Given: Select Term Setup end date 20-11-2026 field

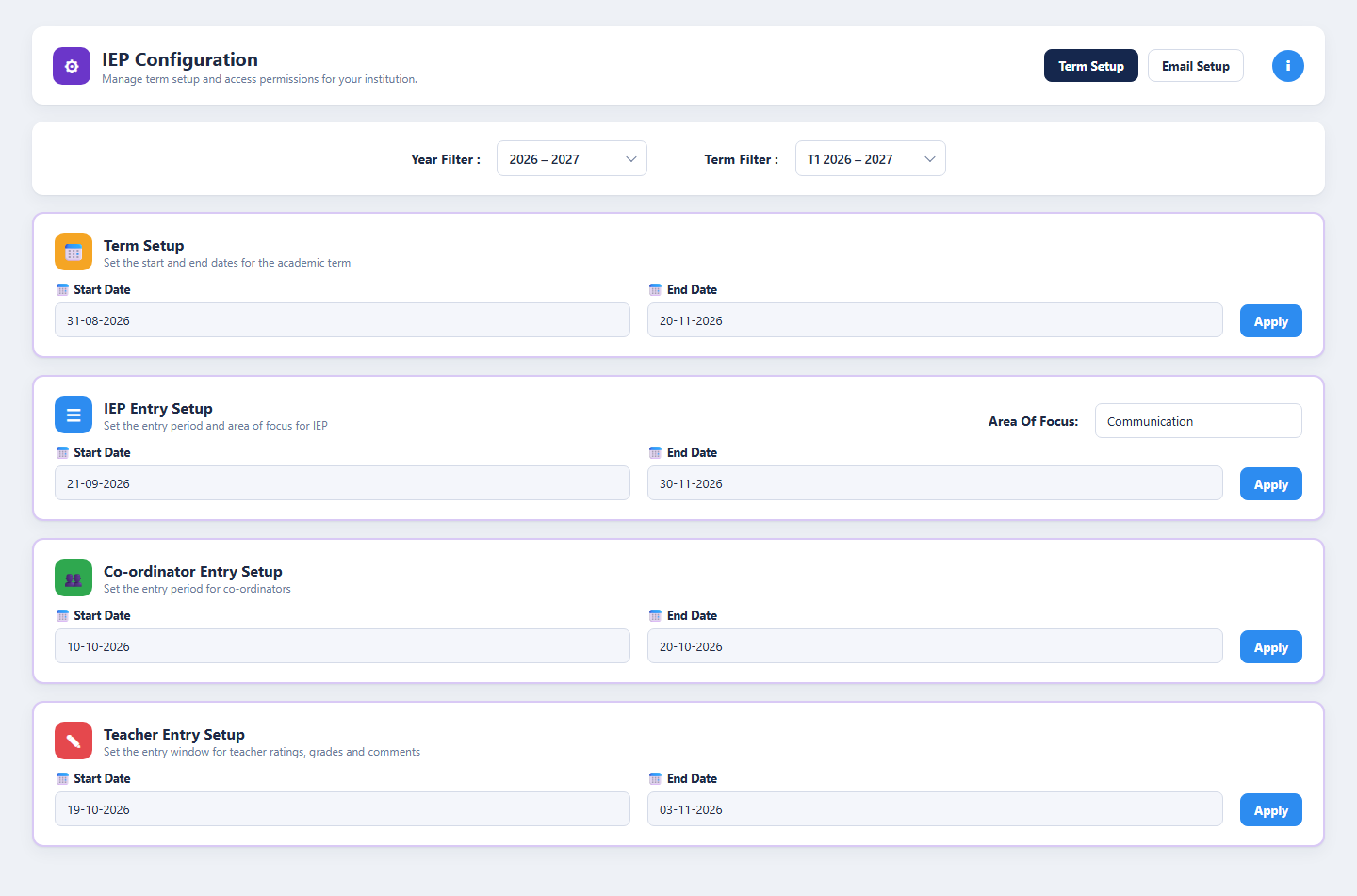Looking at the screenshot, I should [x=935, y=320].
